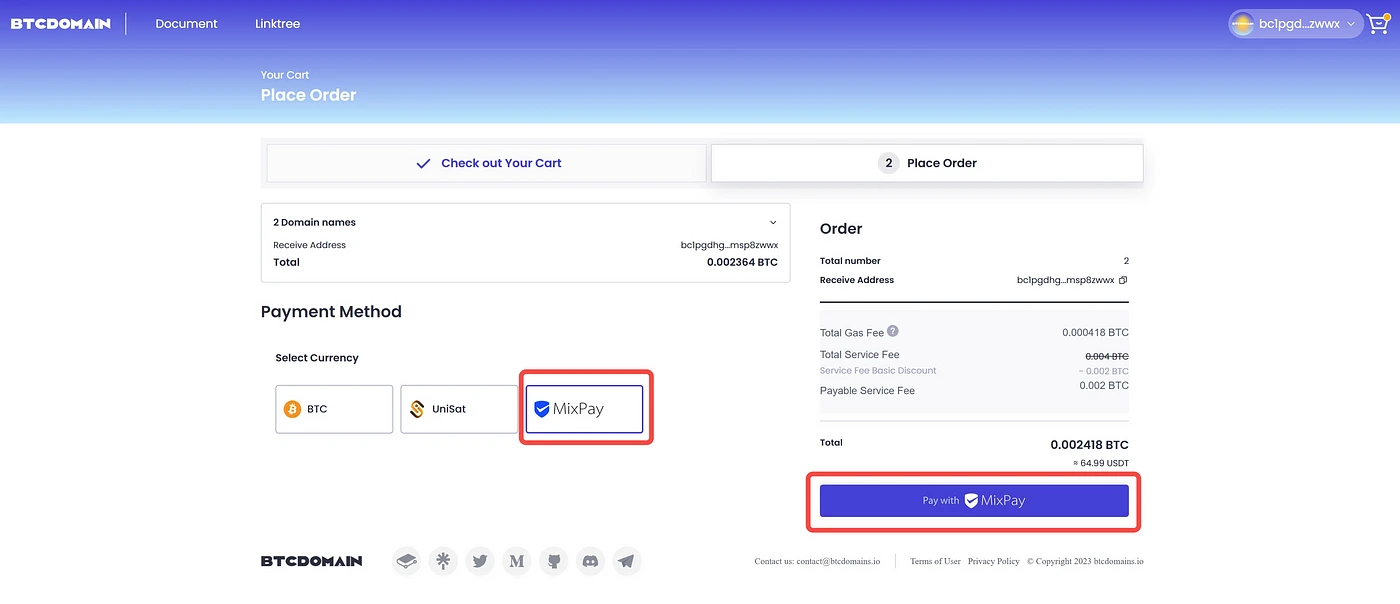1400x604 pixels.
Task: Show Total Gas Fee help tooltip
Action: (x=893, y=331)
